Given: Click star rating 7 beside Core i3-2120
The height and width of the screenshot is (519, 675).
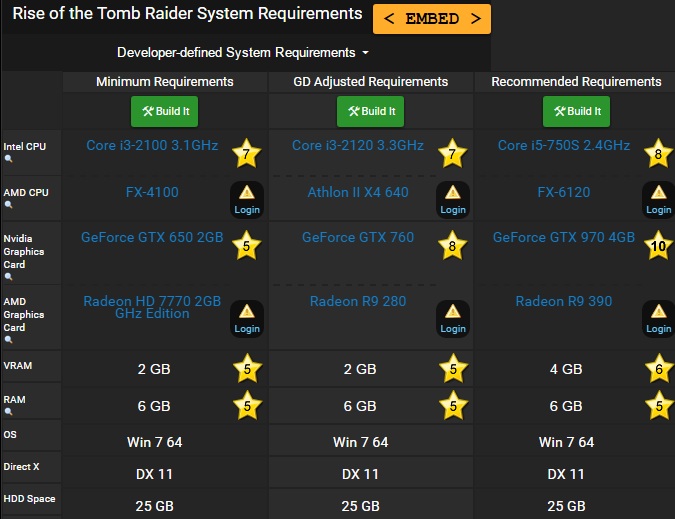Looking at the screenshot, I should [452, 153].
